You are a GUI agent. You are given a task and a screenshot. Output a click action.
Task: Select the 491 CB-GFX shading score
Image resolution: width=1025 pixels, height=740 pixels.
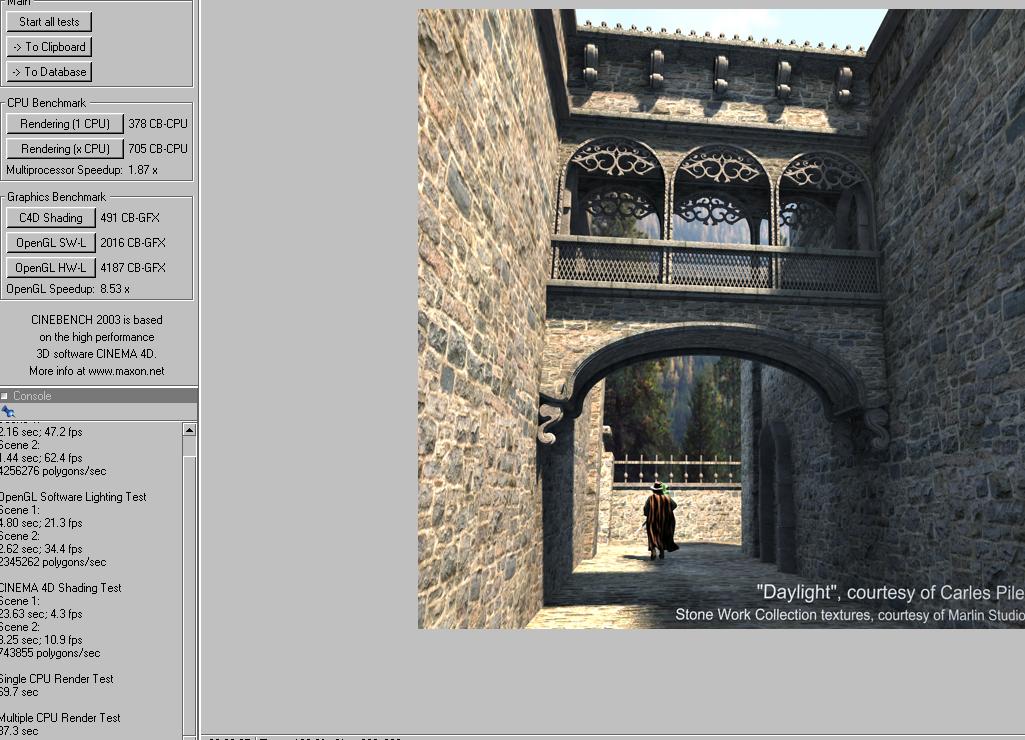click(130, 218)
